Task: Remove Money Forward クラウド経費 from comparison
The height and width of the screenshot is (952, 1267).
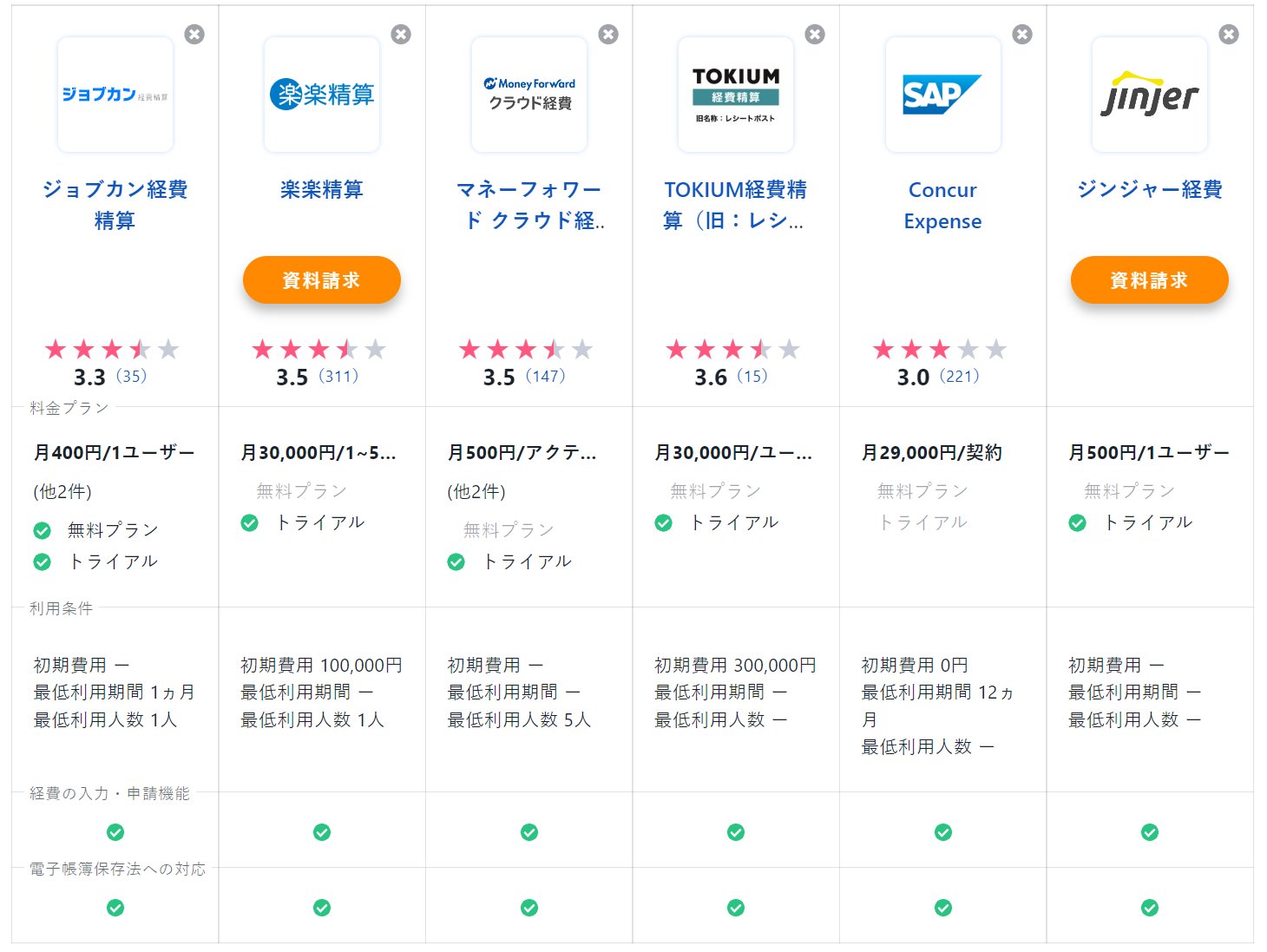Action: [608, 34]
